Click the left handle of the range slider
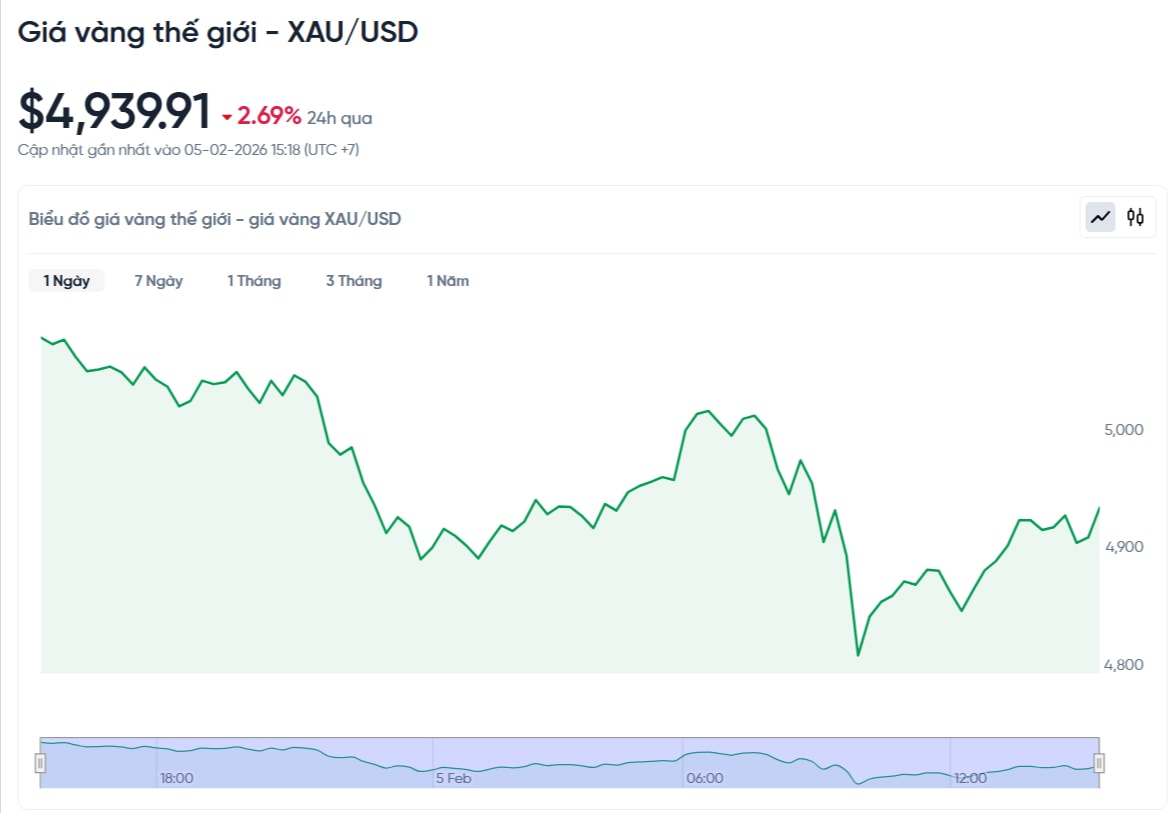The image size is (1170, 813). pyautogui.click(x=41, y=763)
